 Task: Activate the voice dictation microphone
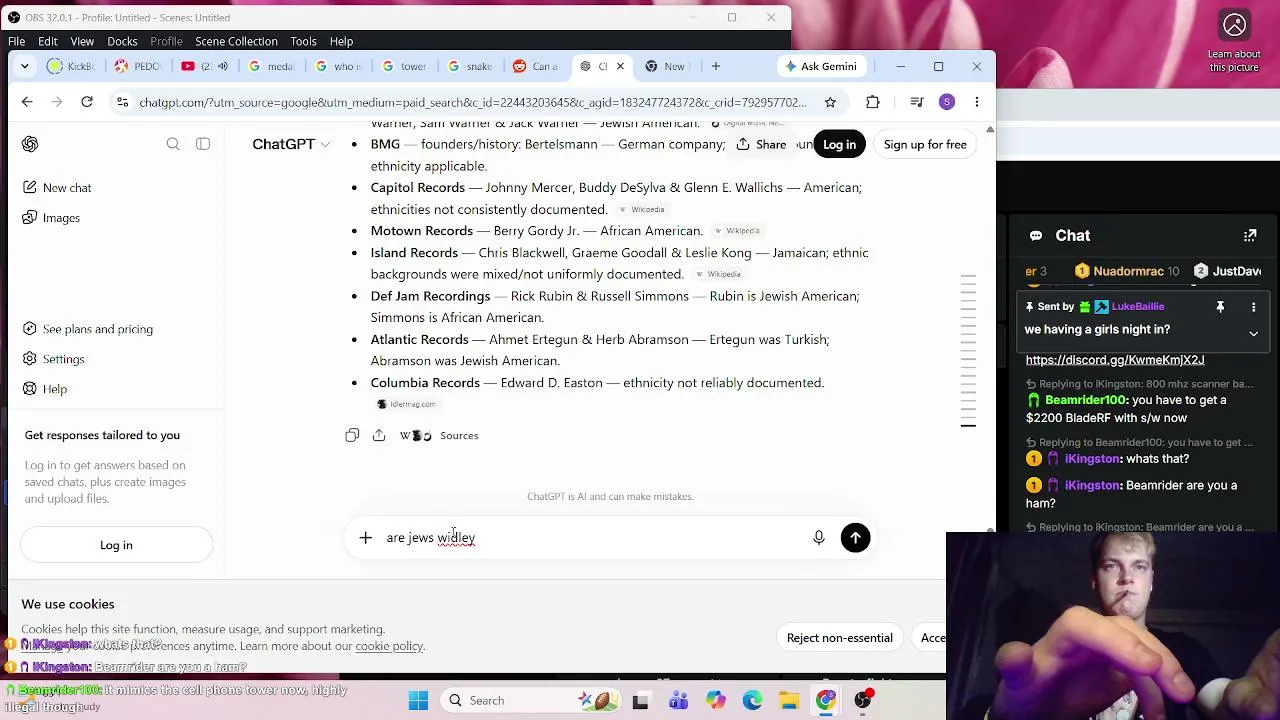[x=819, y=538]
